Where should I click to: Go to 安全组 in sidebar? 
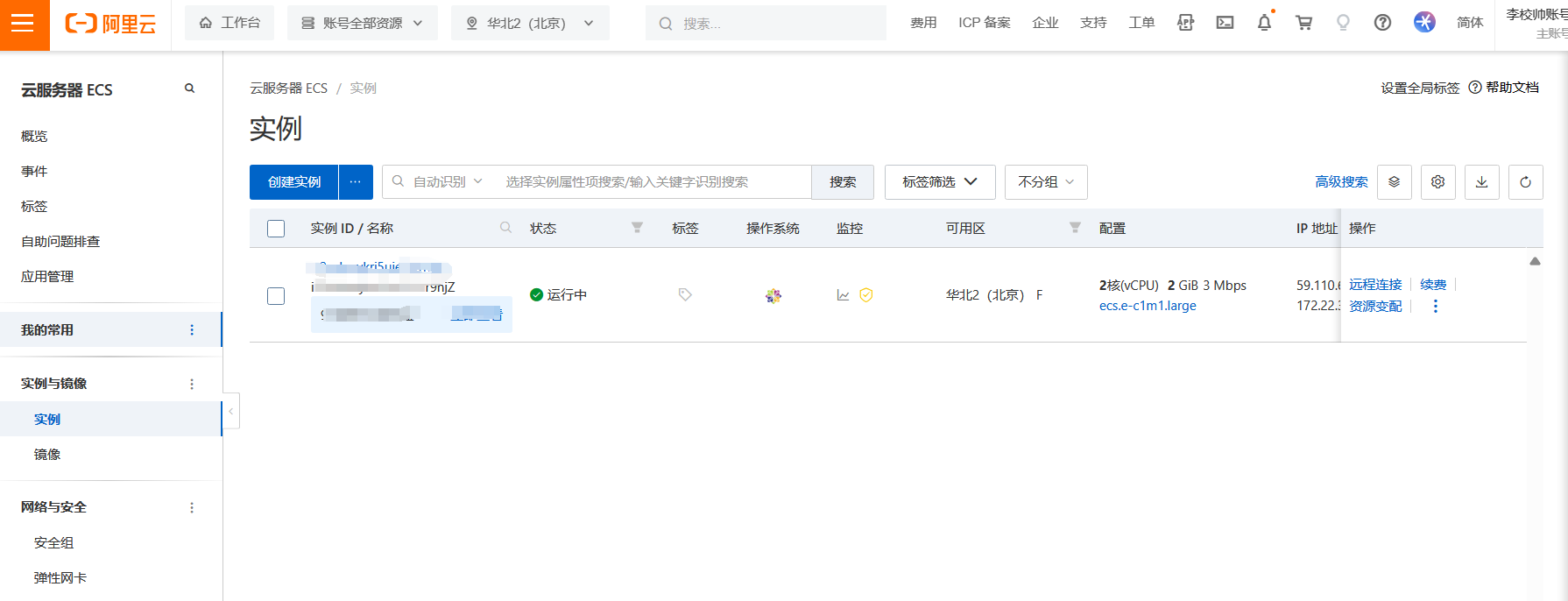(53, 543)
